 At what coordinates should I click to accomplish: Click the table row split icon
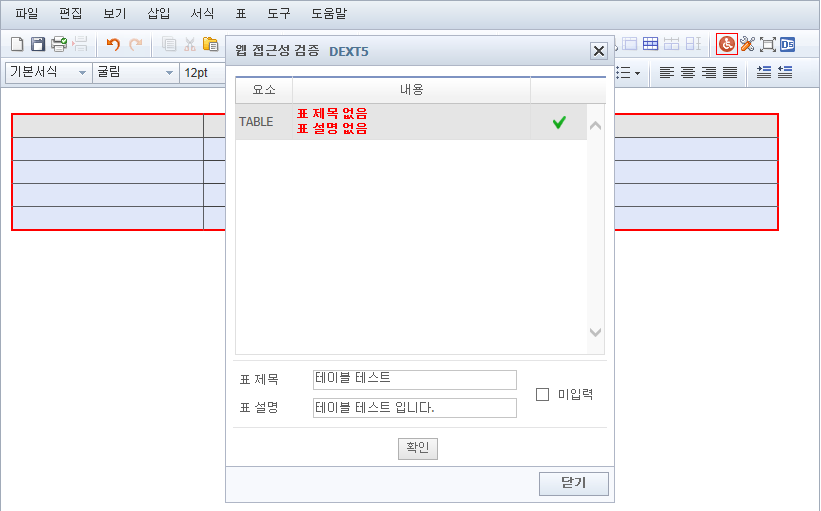pyautogui.click(x=671, y=44)
